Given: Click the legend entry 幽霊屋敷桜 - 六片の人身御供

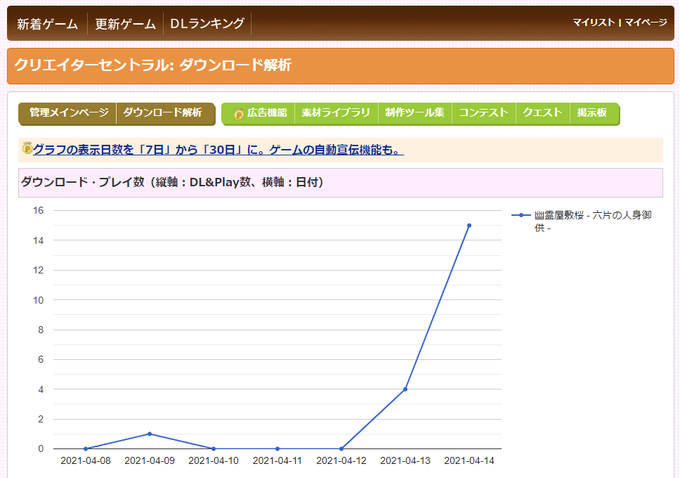Looking at the screenshot, I should [593, 221].
